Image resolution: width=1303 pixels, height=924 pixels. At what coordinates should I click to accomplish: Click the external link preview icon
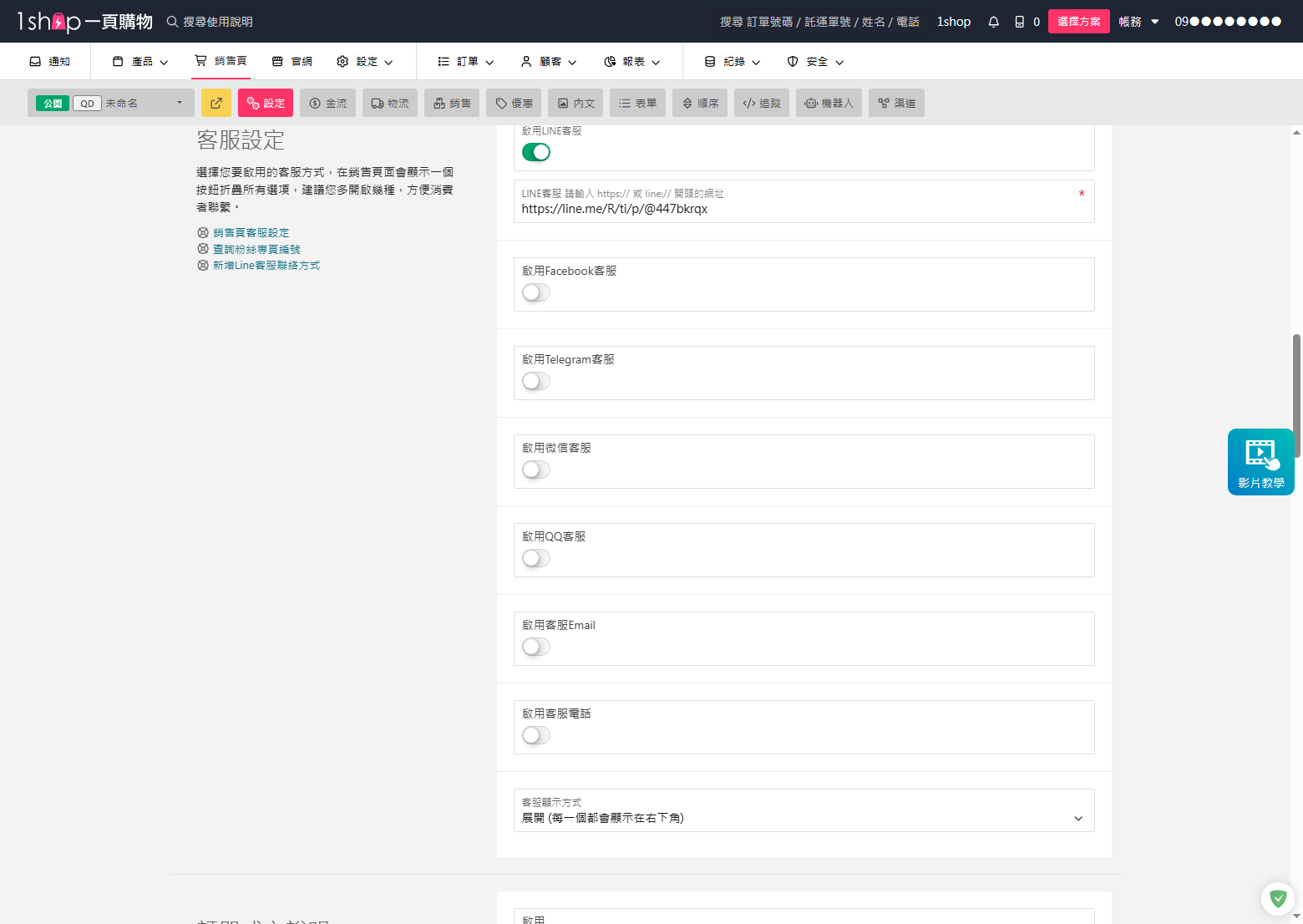(216, 103)
